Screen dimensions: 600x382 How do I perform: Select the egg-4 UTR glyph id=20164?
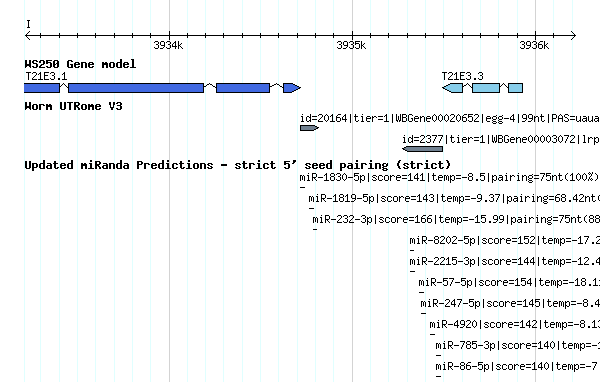tap(309, 128)
